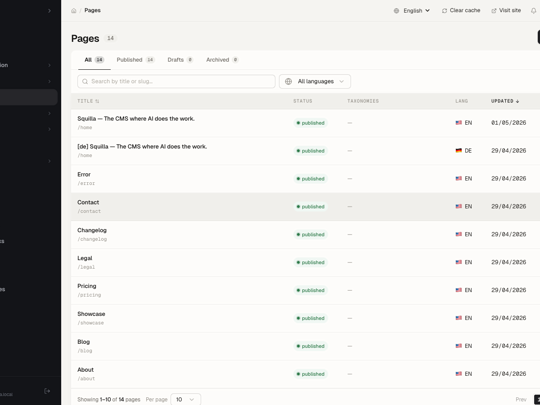Screen dimensions: 540x405
Task: Click the published badge on the Error row
Action: pos(311,179)
